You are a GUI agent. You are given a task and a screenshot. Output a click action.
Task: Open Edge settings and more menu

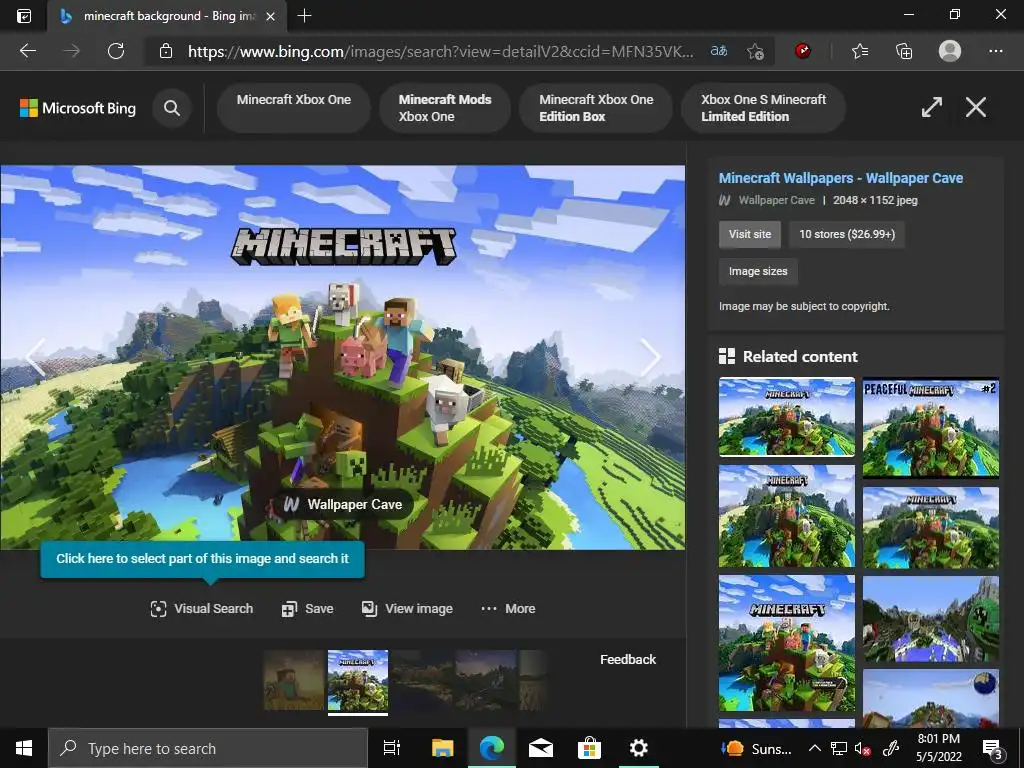click(995, 51)
